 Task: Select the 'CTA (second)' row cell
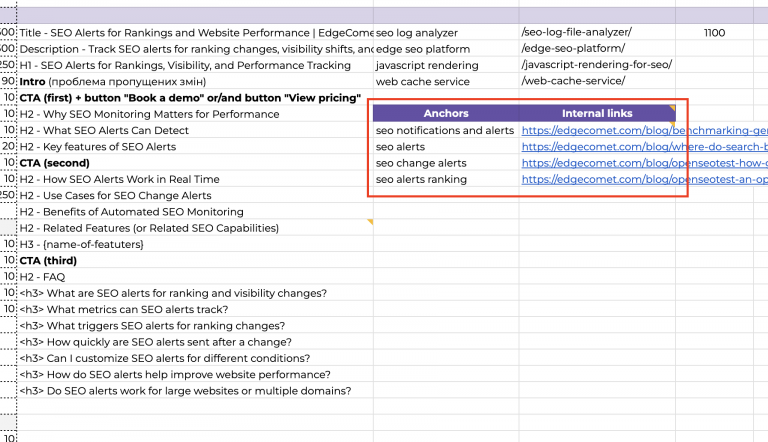tap(195, 163)
